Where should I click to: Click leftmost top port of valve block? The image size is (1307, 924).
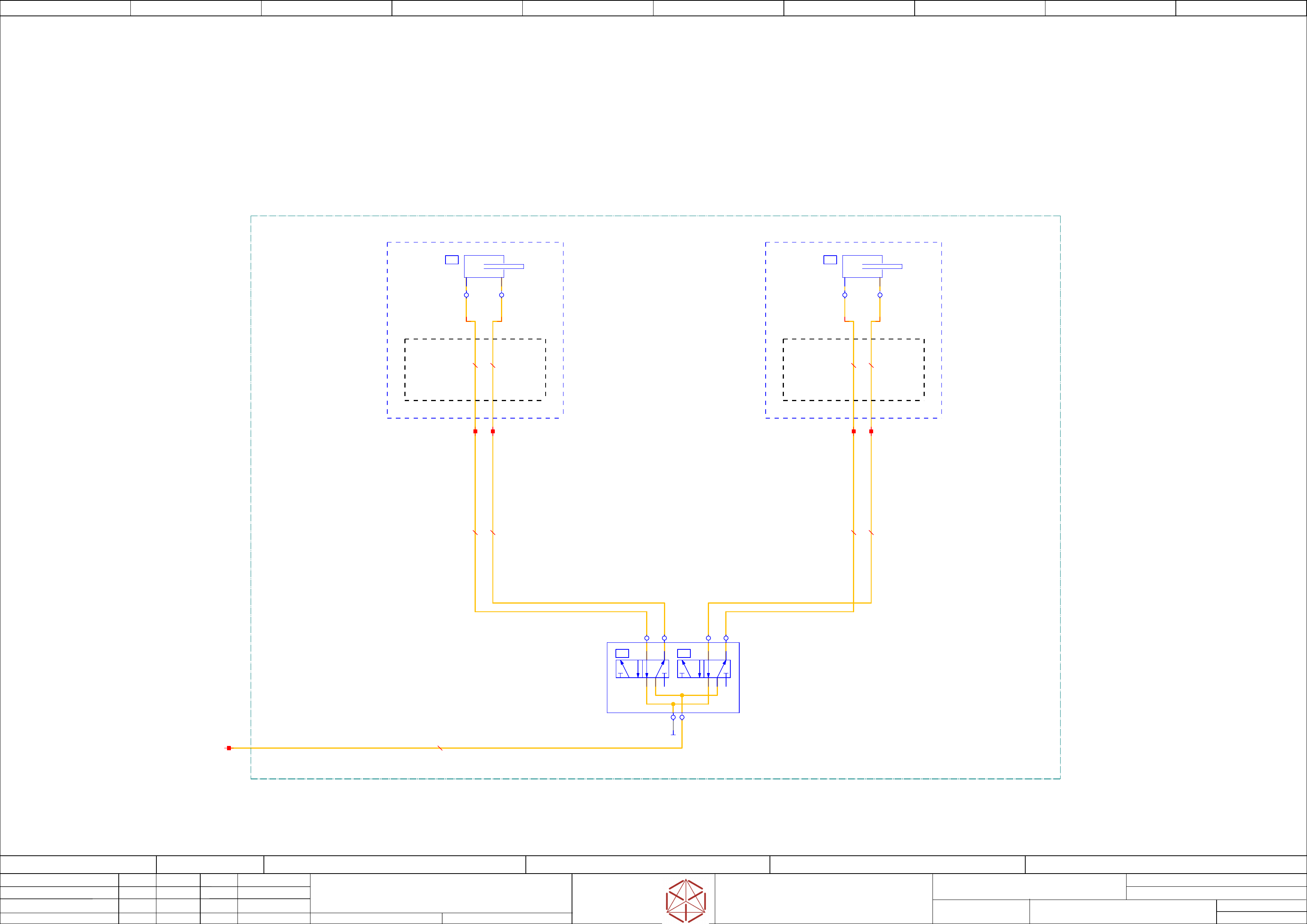point(647,638)
